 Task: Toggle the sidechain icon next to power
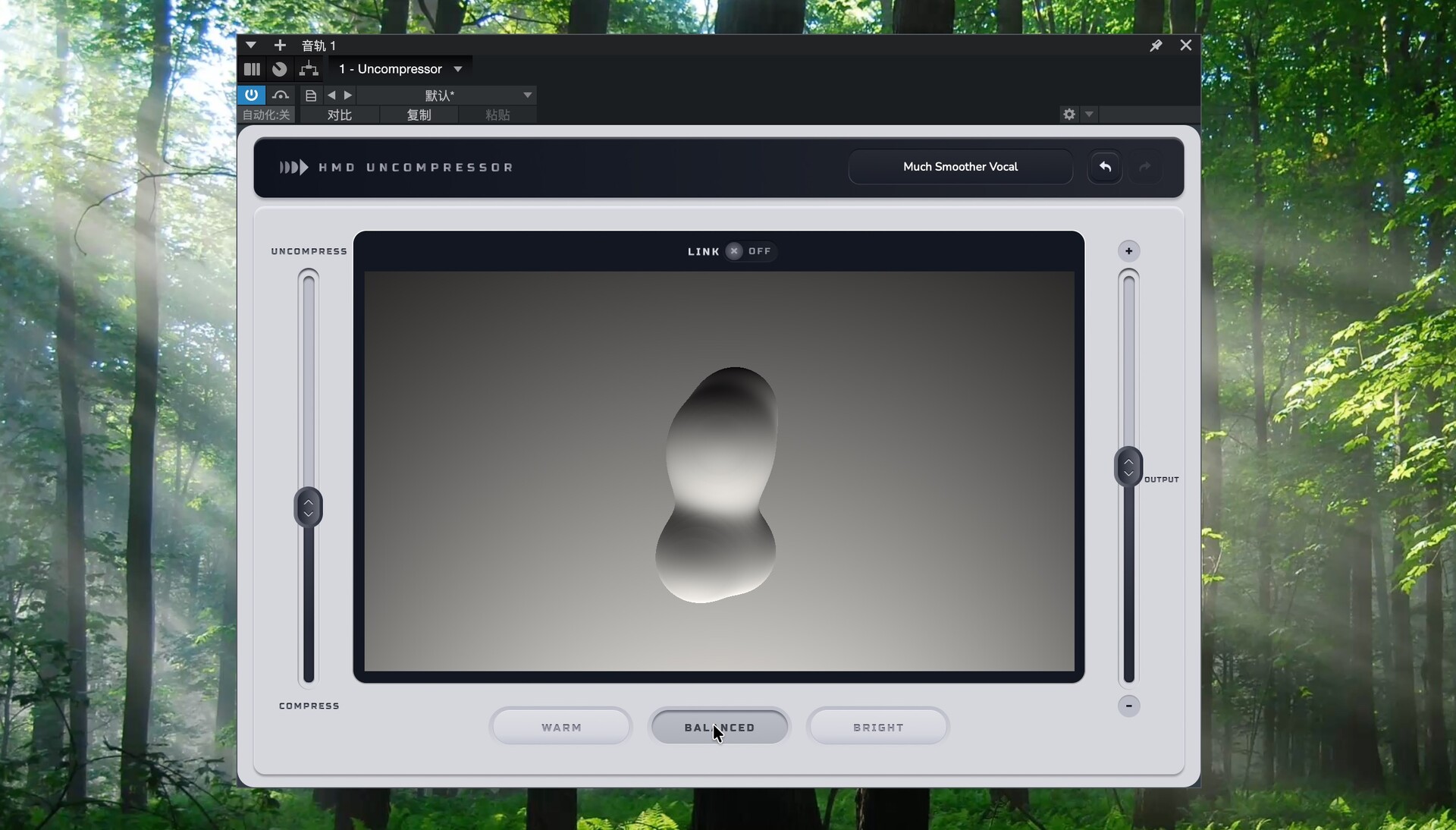281,95
